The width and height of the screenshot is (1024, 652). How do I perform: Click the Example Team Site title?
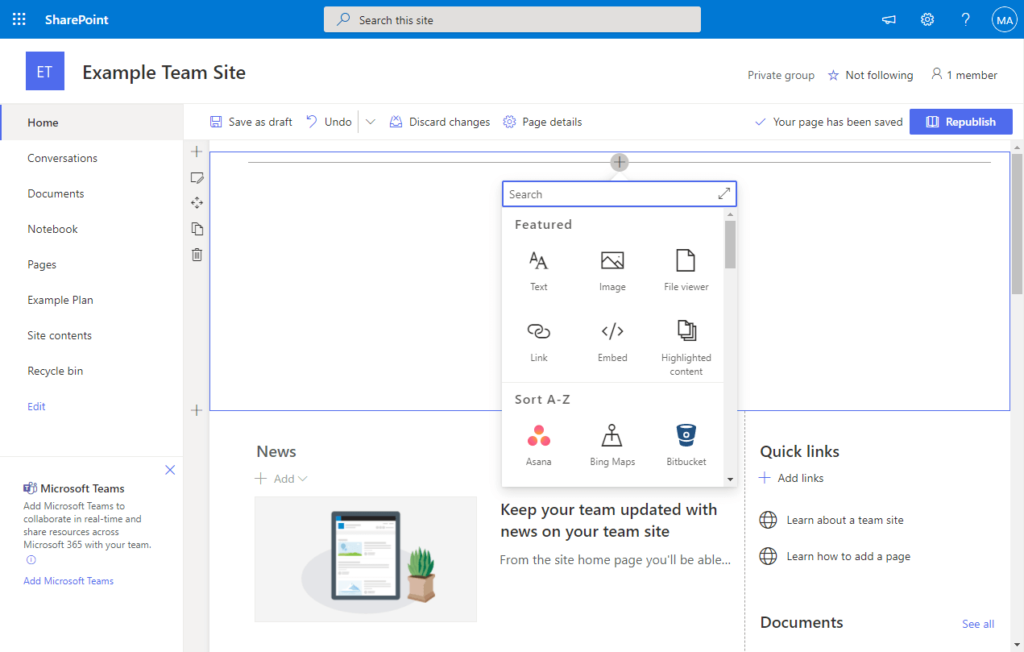click(x=164, y=73)
